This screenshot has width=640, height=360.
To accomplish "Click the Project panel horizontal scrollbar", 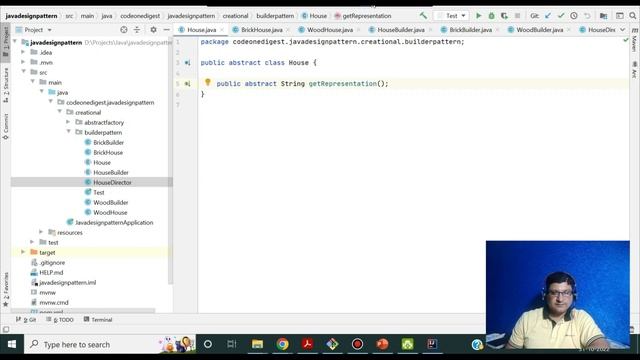I will [x=82, y=311].
